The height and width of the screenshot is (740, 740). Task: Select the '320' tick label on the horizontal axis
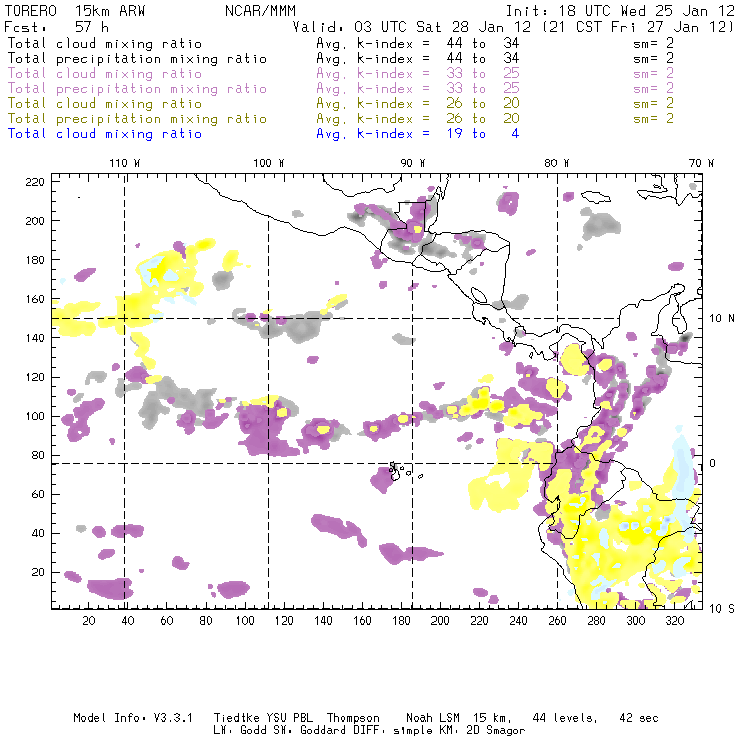[674, 621]
